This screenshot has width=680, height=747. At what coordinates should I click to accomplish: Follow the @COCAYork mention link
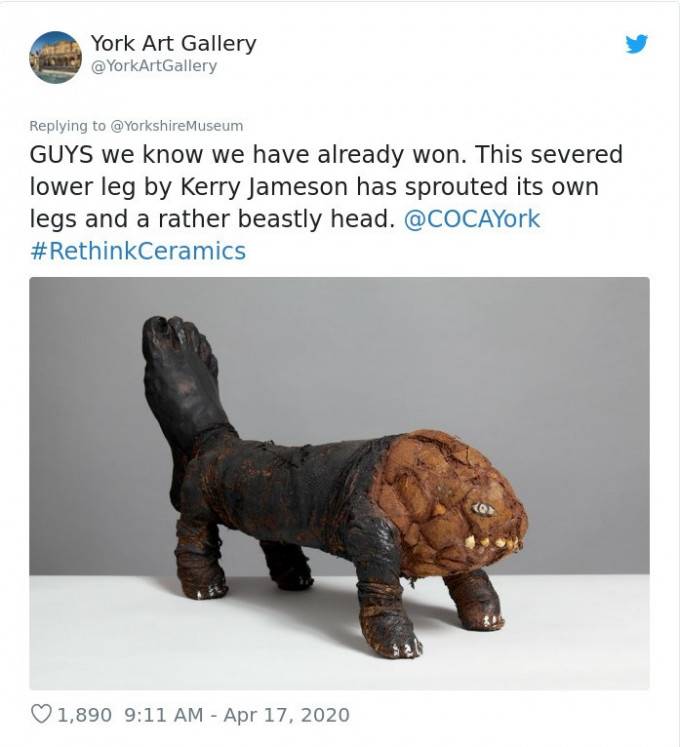pyautogui.click(x=472, y=219)
